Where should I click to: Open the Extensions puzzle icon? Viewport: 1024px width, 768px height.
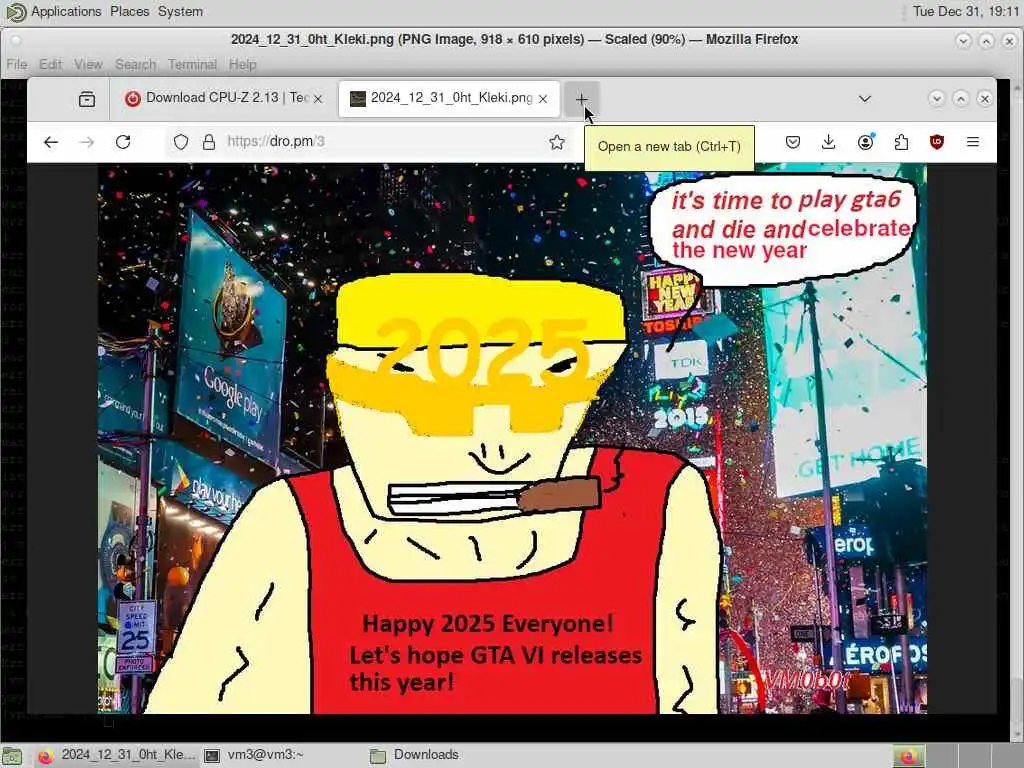pyautogui.click(x=901, y=142)
